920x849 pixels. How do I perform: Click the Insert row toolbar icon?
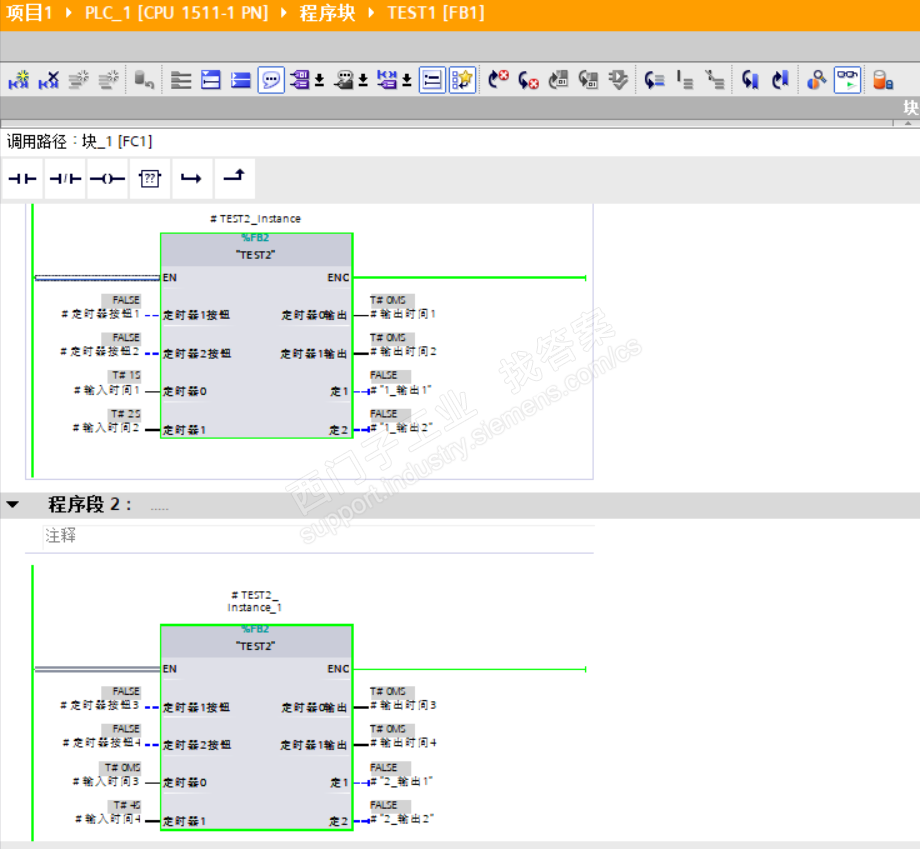click(x=79, y=80)
